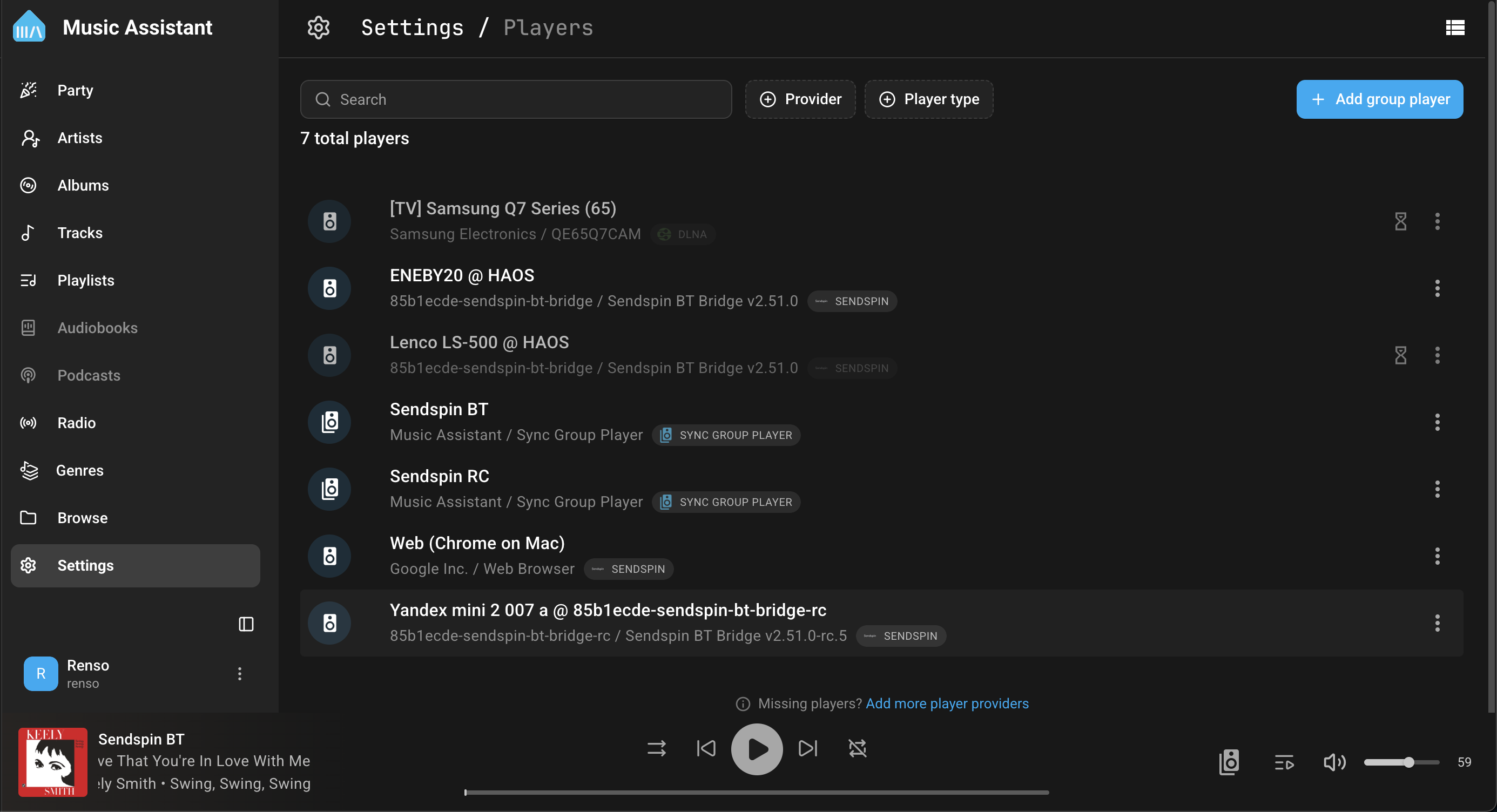Toggle shuffle playback mode

coord(656,749)
